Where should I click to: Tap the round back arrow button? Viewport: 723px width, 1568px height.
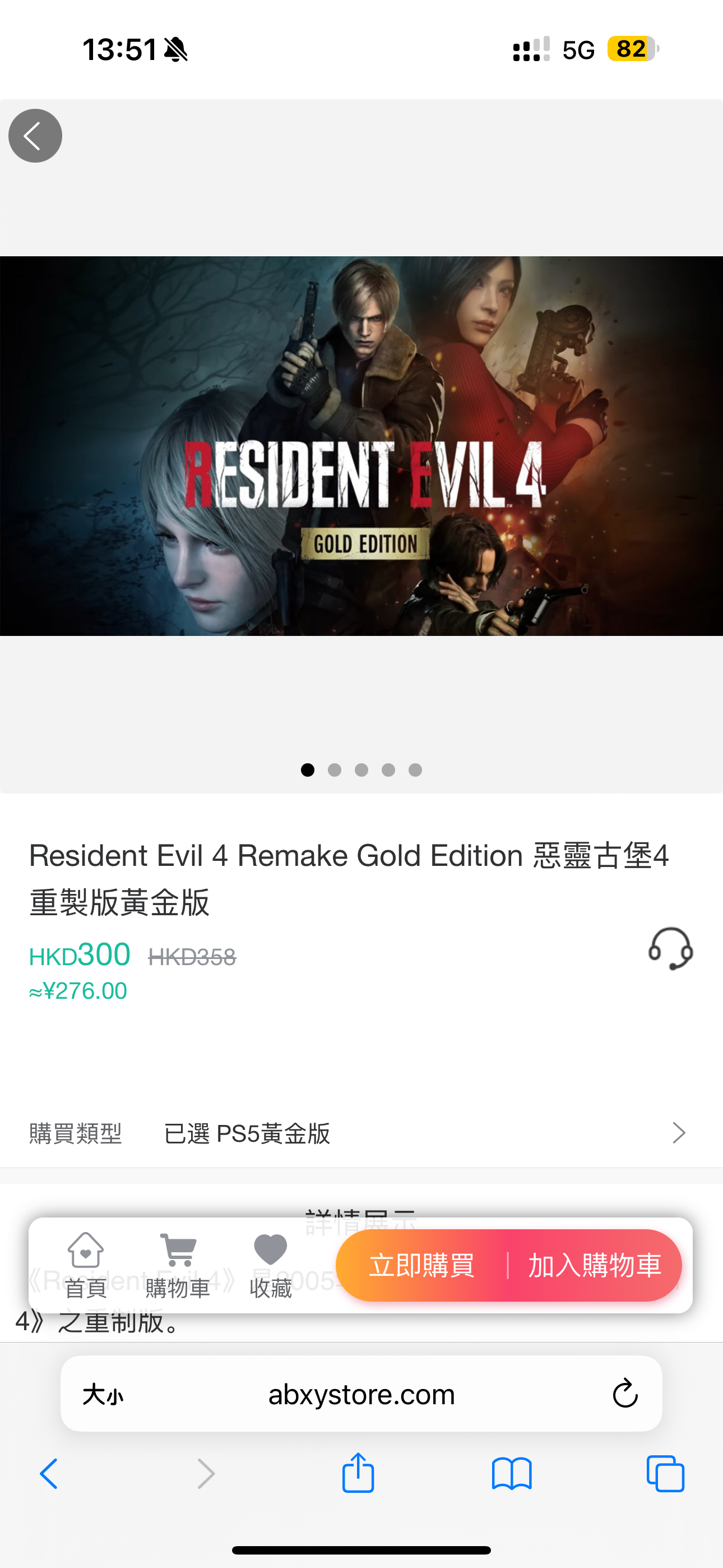(35, 136)
